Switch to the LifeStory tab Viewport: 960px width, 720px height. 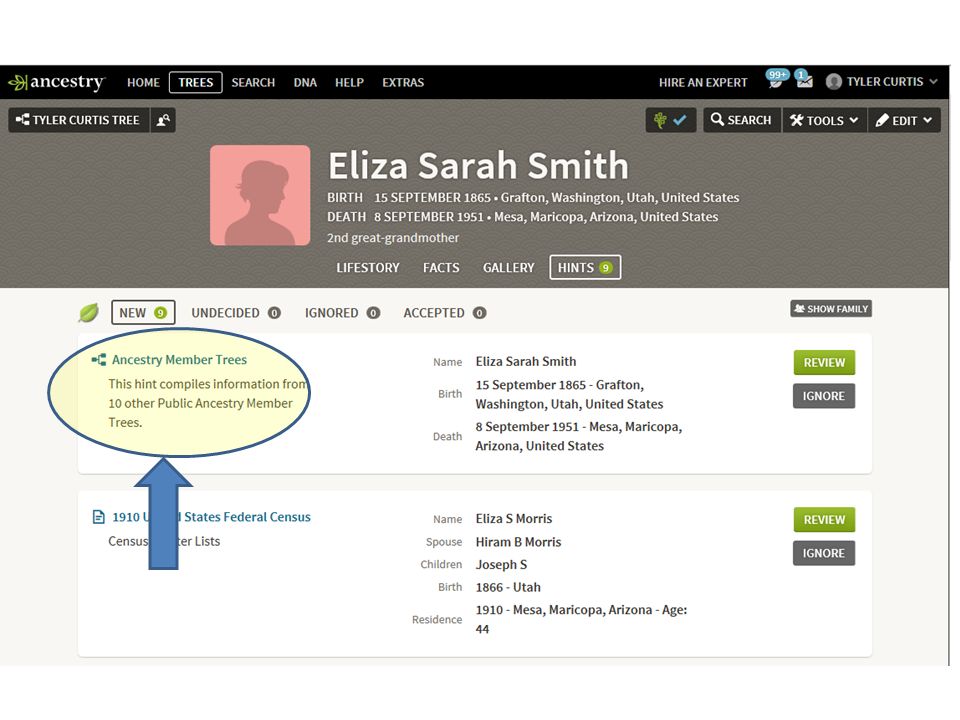(x=367, y=268)
